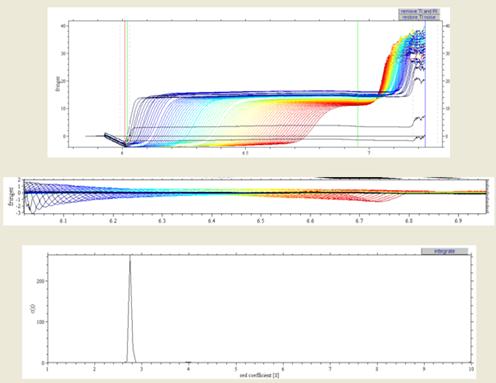Select the left green fit-limit line
Image resolution: width=496 pixels, height=383 pixels.
pyautogui.click(x=128, y=83)
